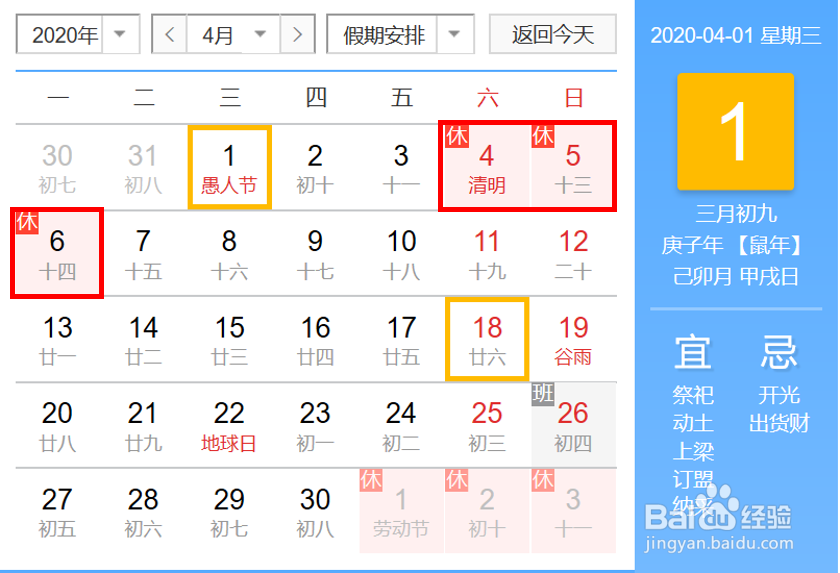This screenshot has width=840, height=573.
Task: Expand the 假期安排 holiday dropdown
Action: [400, 35]
